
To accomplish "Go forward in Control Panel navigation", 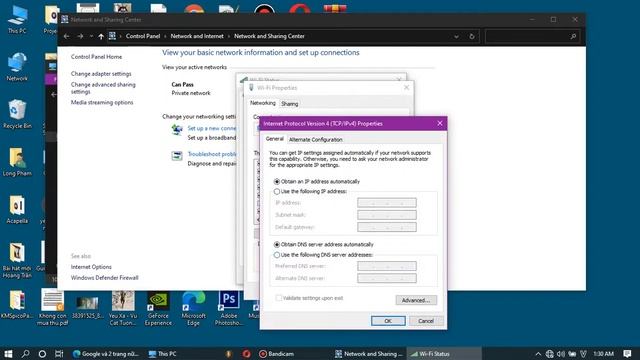I will 80,36.
